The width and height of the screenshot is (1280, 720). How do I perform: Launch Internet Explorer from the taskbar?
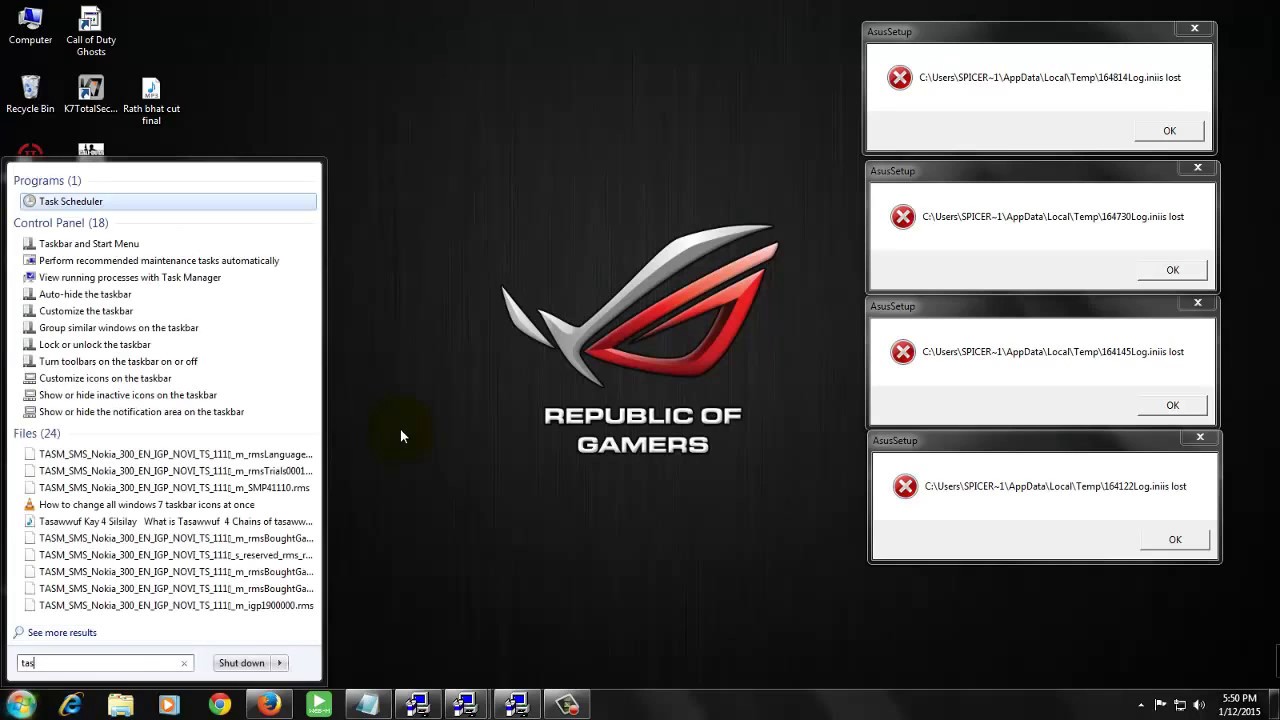coord(71,705)
